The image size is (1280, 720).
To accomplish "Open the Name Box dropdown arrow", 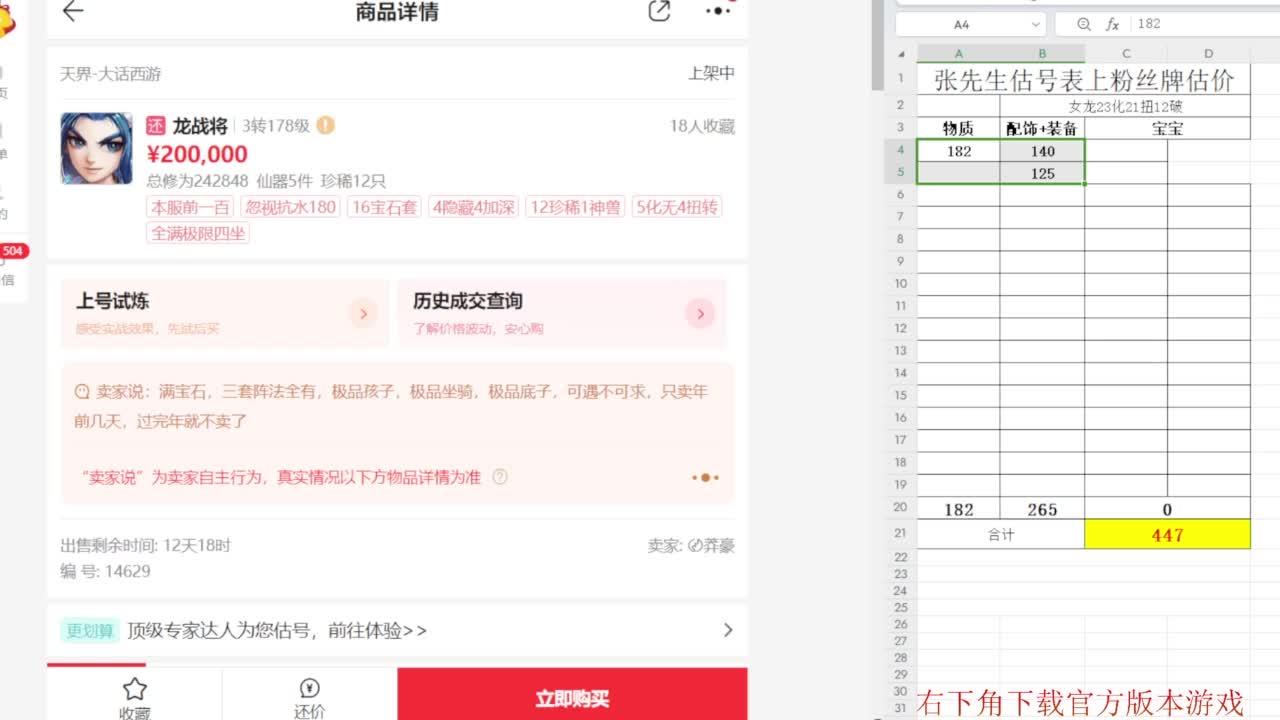I will (1035, 24).
